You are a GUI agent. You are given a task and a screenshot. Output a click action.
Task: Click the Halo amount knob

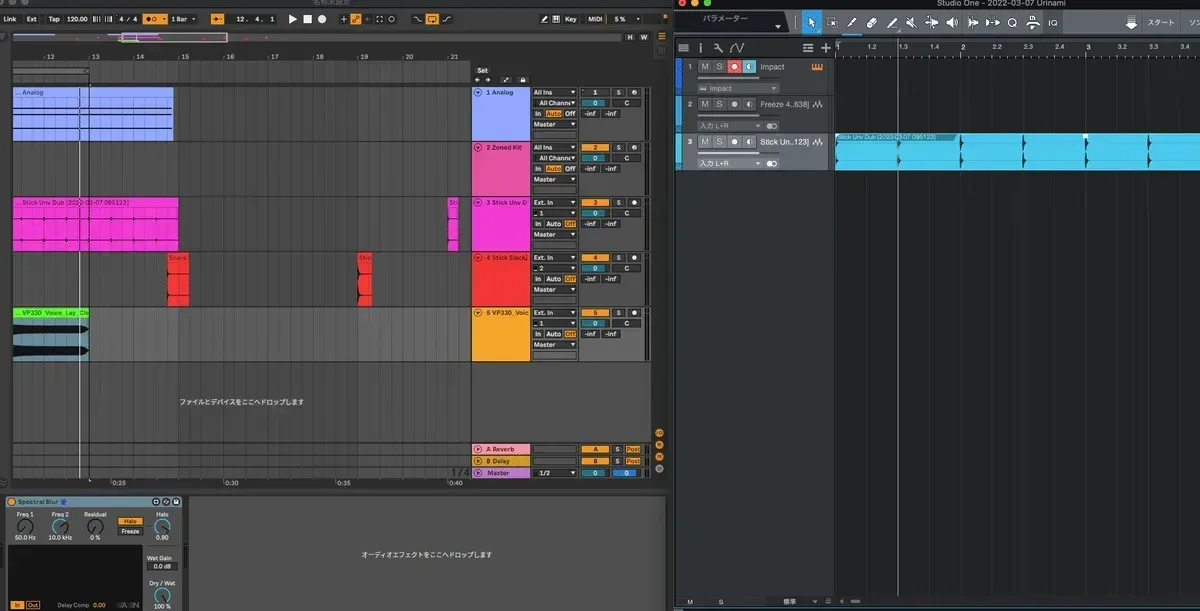162,526
